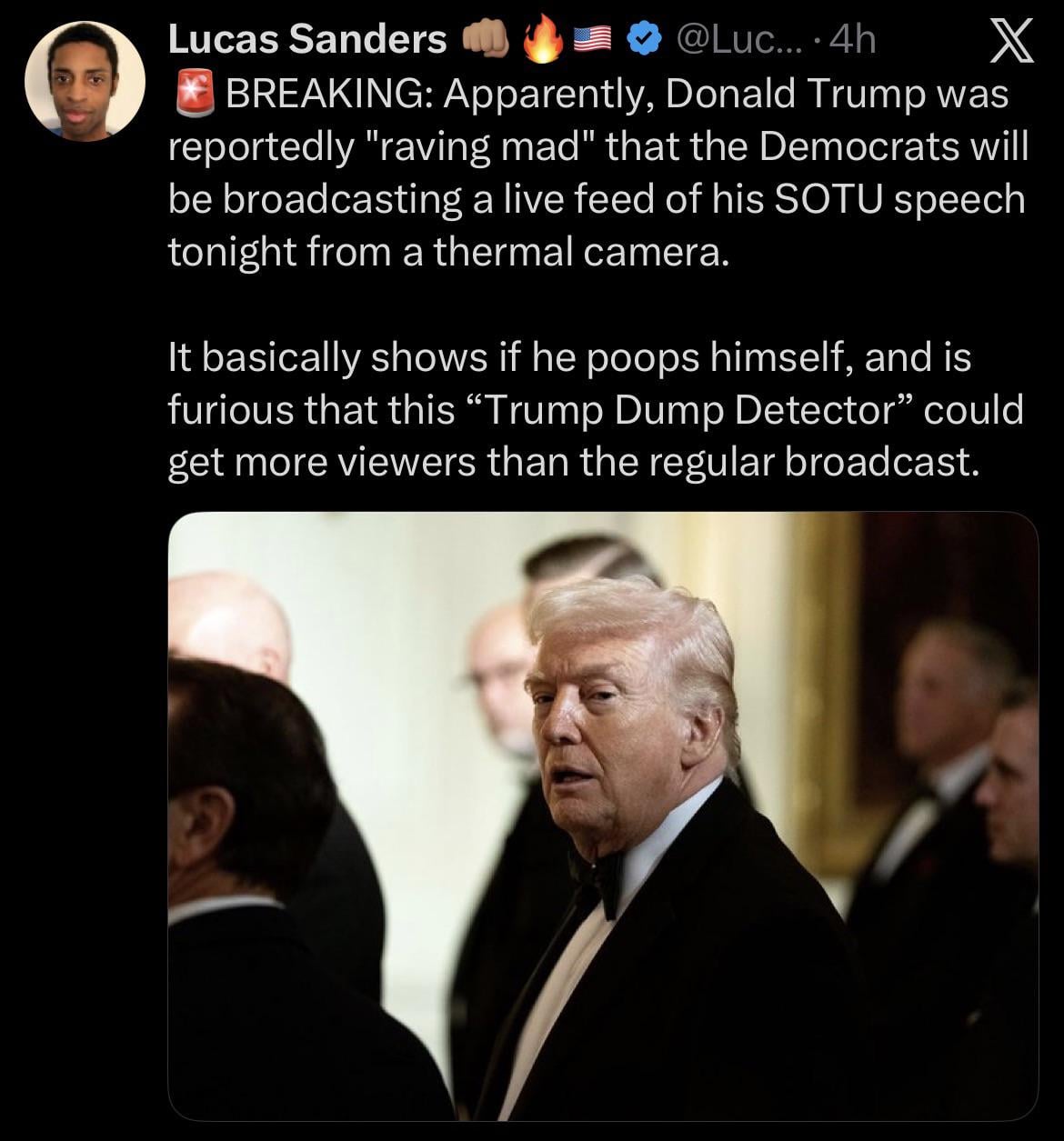The height and width of the screenshot is (1141, 1064).
Task: Click the paragraph starting "It basically shows"
Action: pyautogui.click(x=597, y=411)
